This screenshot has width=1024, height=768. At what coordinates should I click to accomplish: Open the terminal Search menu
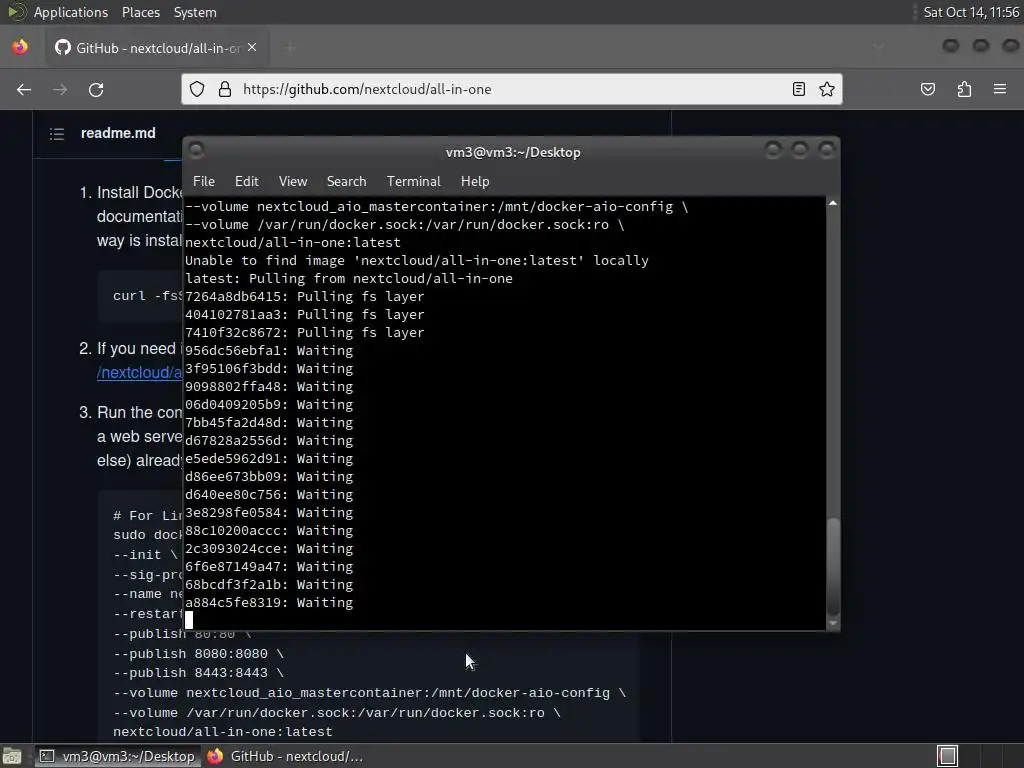pos(346,182)
